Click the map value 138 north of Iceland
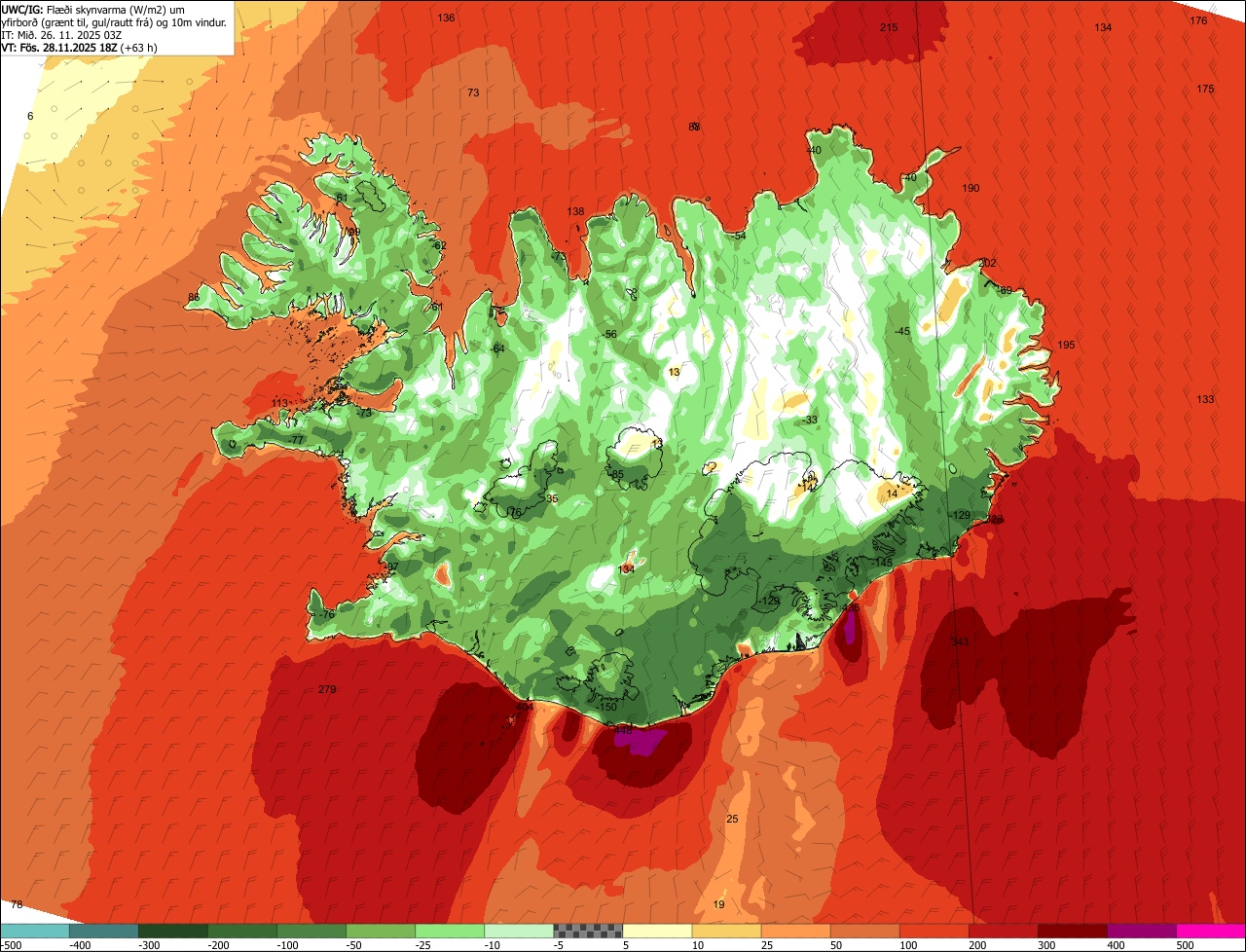Image resolution: width=1246 pixels, height=952 pixels. (575, 211)
